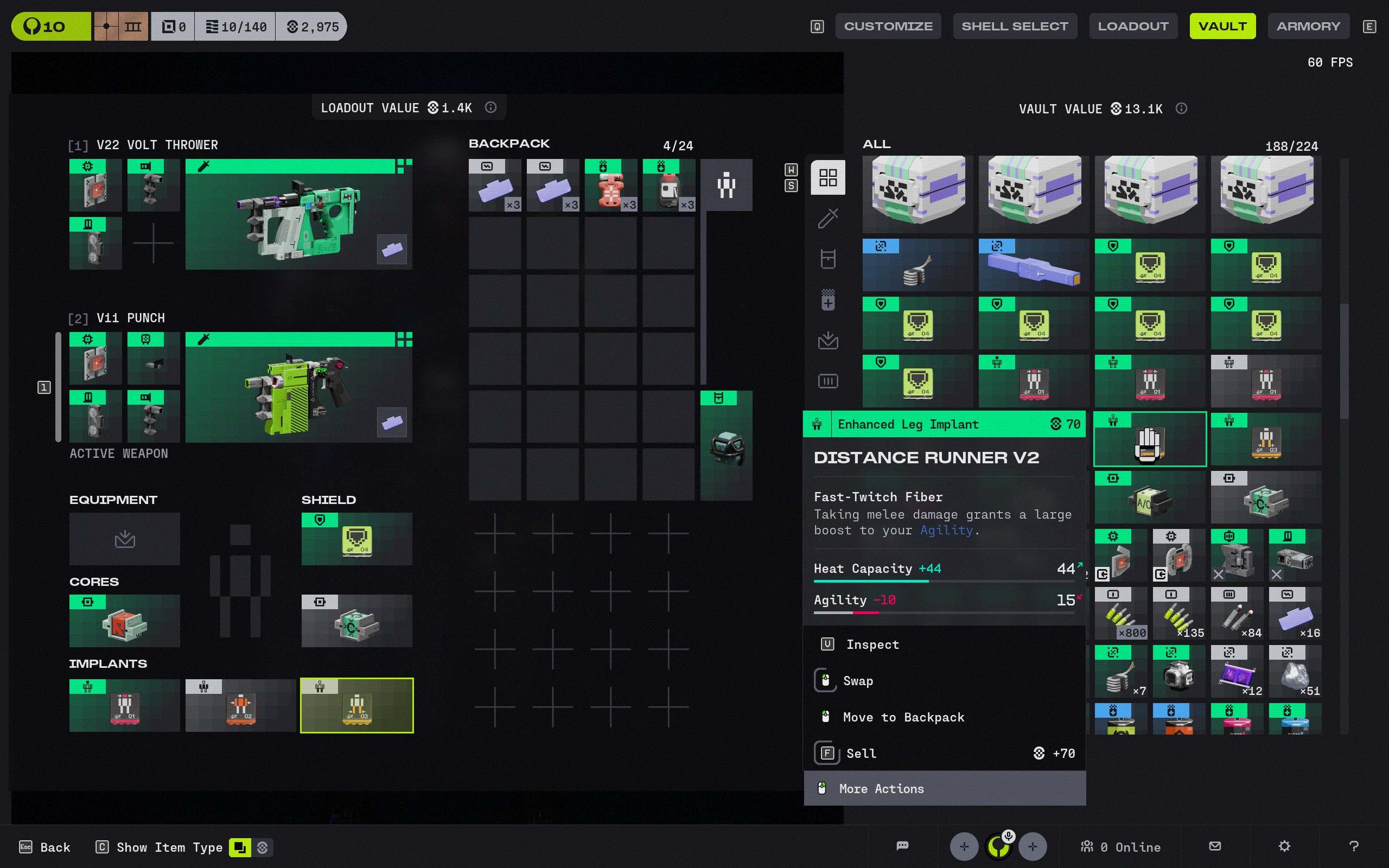
Task: Open Vault Value info icon
Action: pos(1181,108)
